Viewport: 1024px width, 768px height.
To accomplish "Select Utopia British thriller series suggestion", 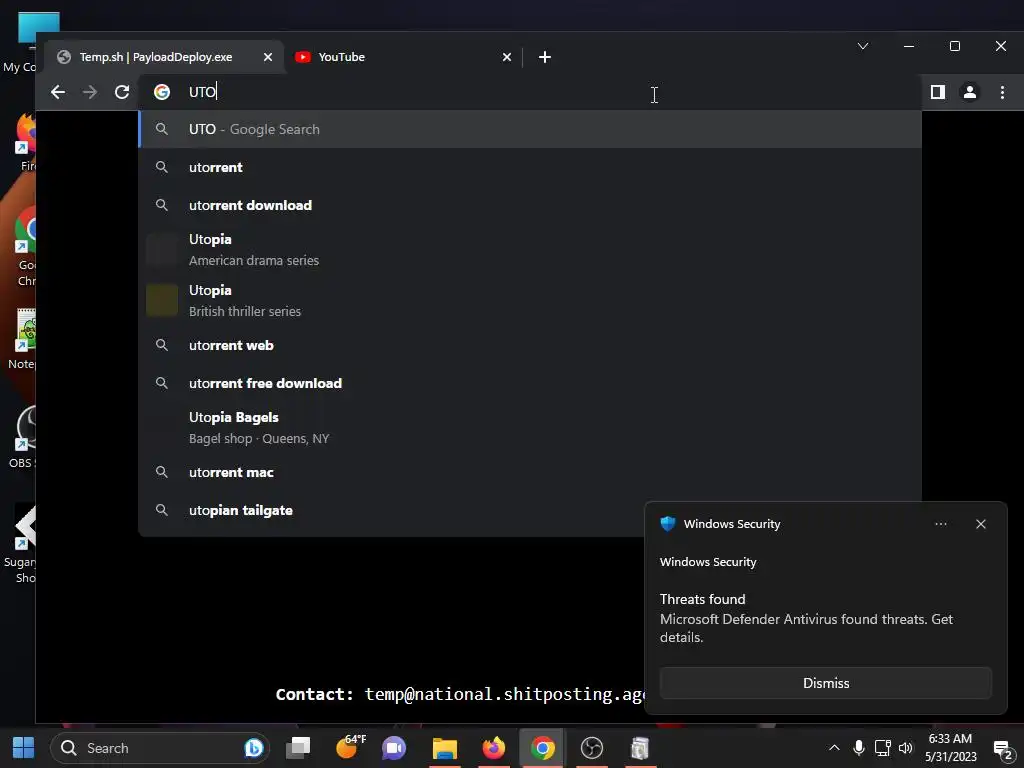I will (x=530, y=300).
